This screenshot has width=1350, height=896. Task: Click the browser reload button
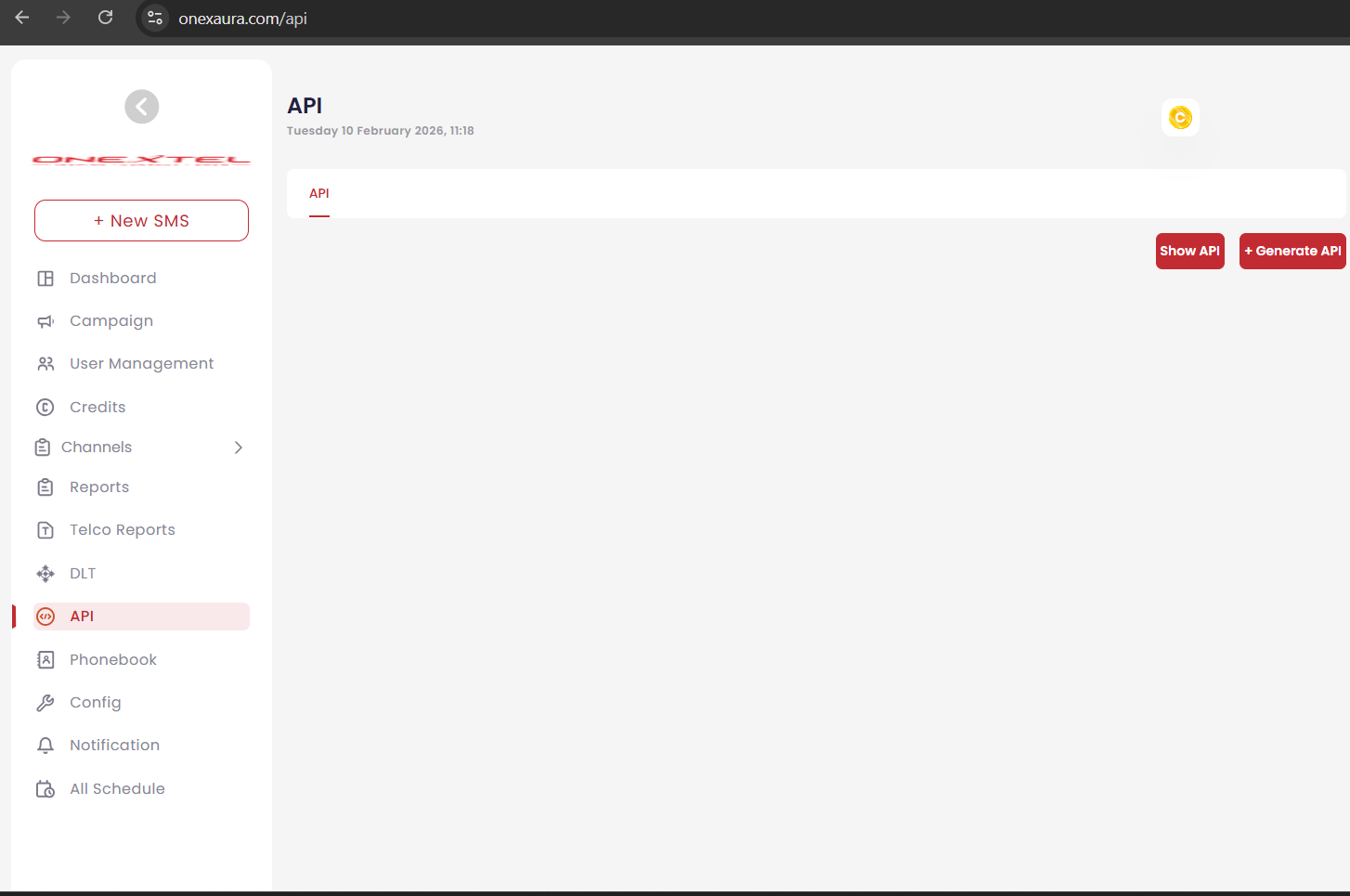[106, 18]
